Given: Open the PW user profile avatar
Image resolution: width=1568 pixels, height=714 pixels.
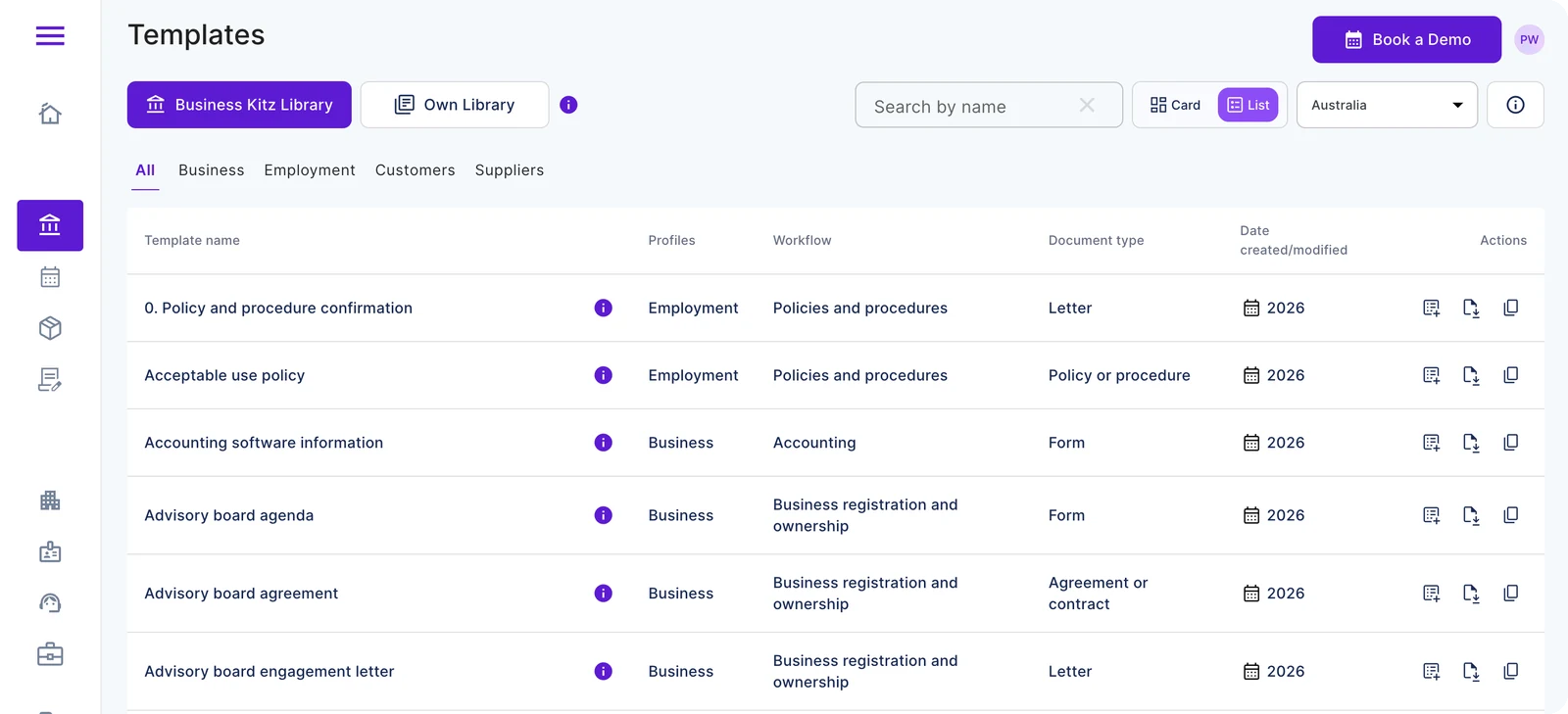Looking at the screenshot, I should point(1529,39).
